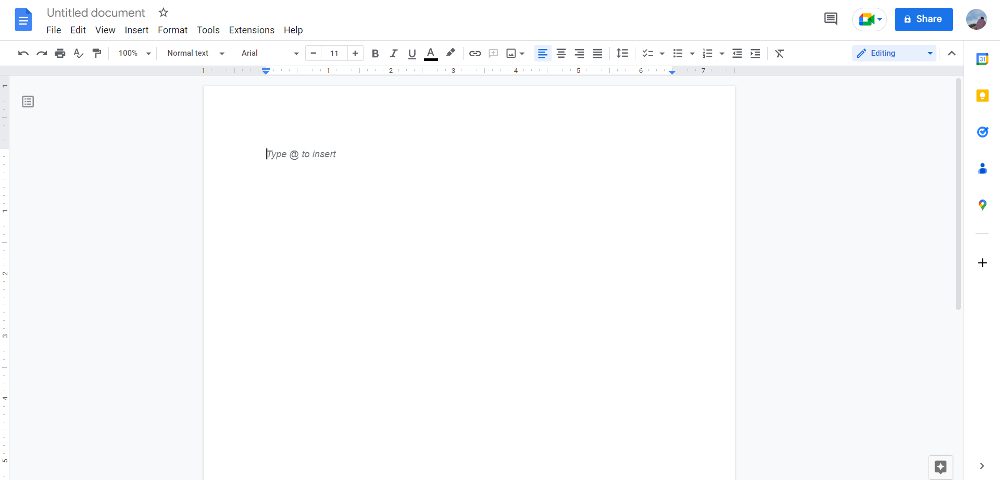Viewport: 1000px width, 480px height.
Task: Open the Insert menu
Action: click(136, 30)
